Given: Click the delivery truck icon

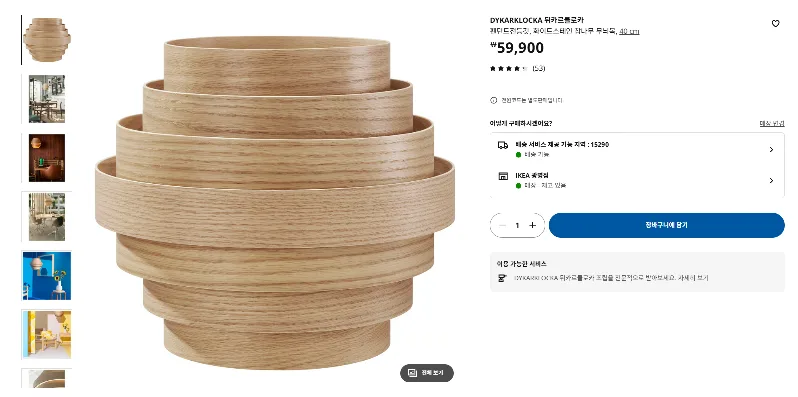Looking at the screenshot, I should click(503, 145).
